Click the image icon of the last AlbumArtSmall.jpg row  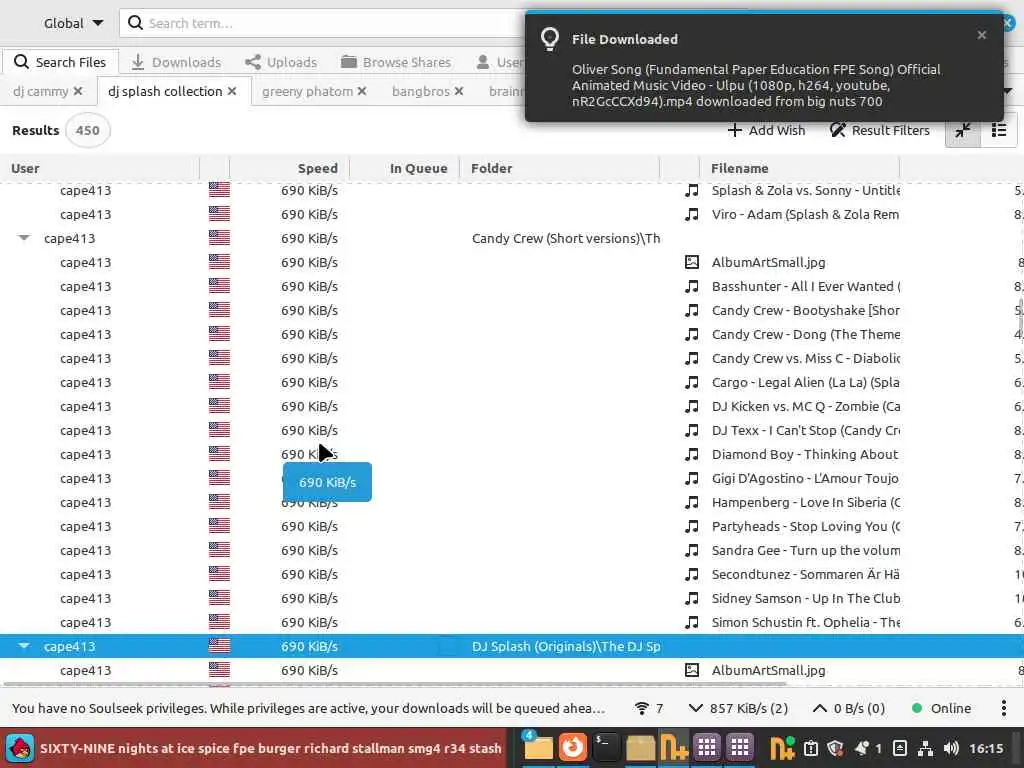coord(692,670)
